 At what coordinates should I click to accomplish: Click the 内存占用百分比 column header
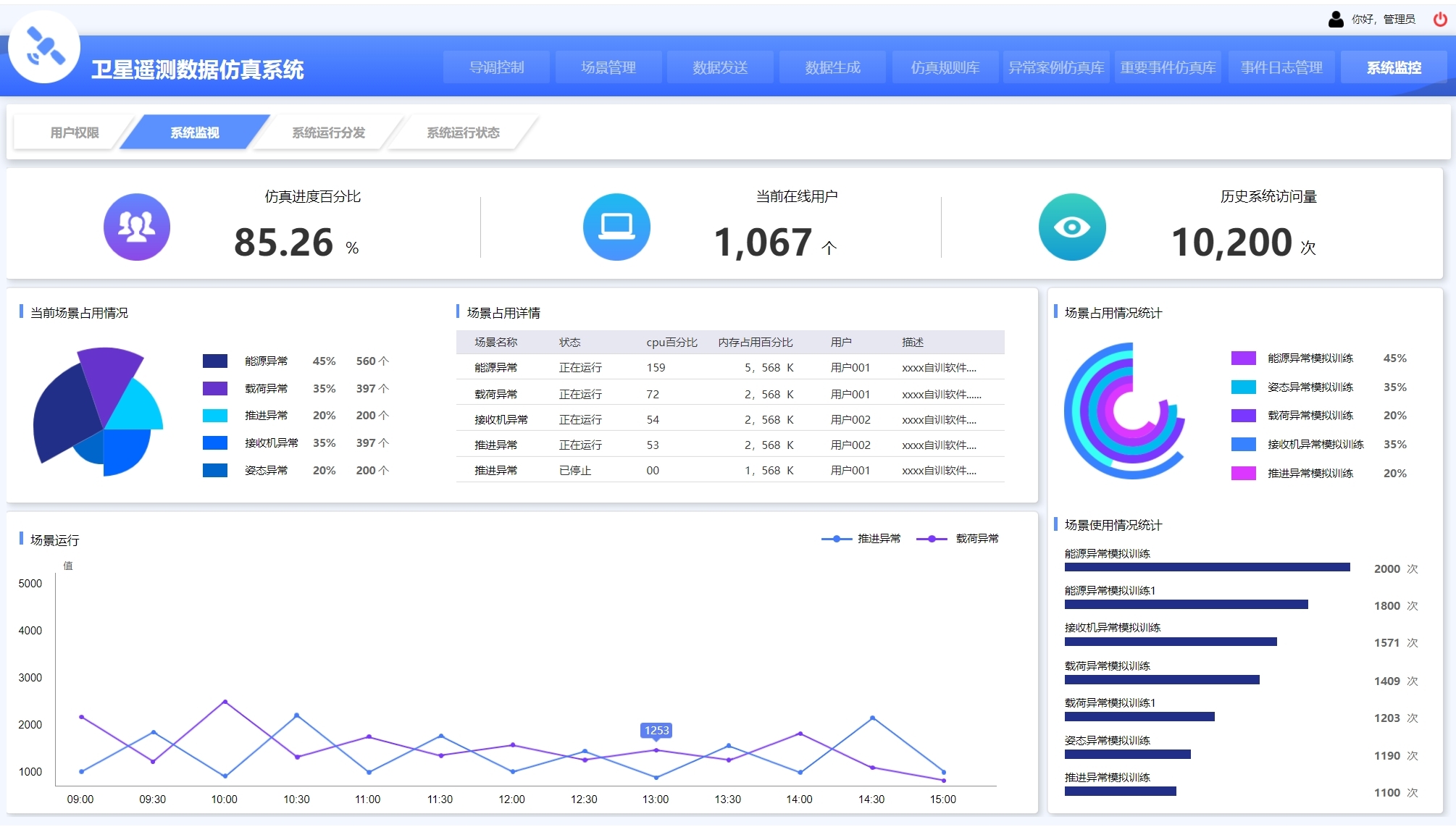point(756,342)
